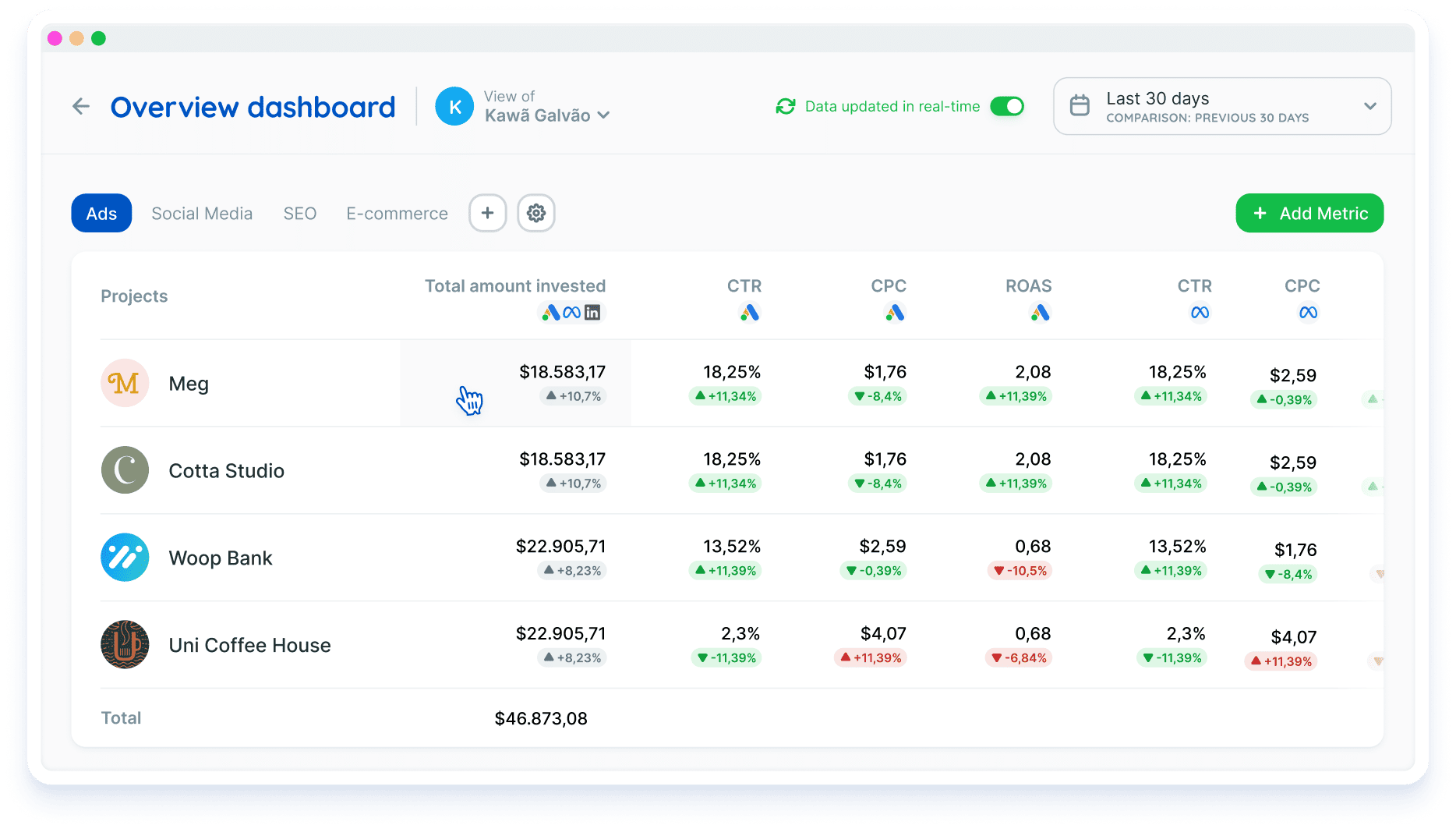Click Woop Bank's +8,23% change badge

coord(572,571)
